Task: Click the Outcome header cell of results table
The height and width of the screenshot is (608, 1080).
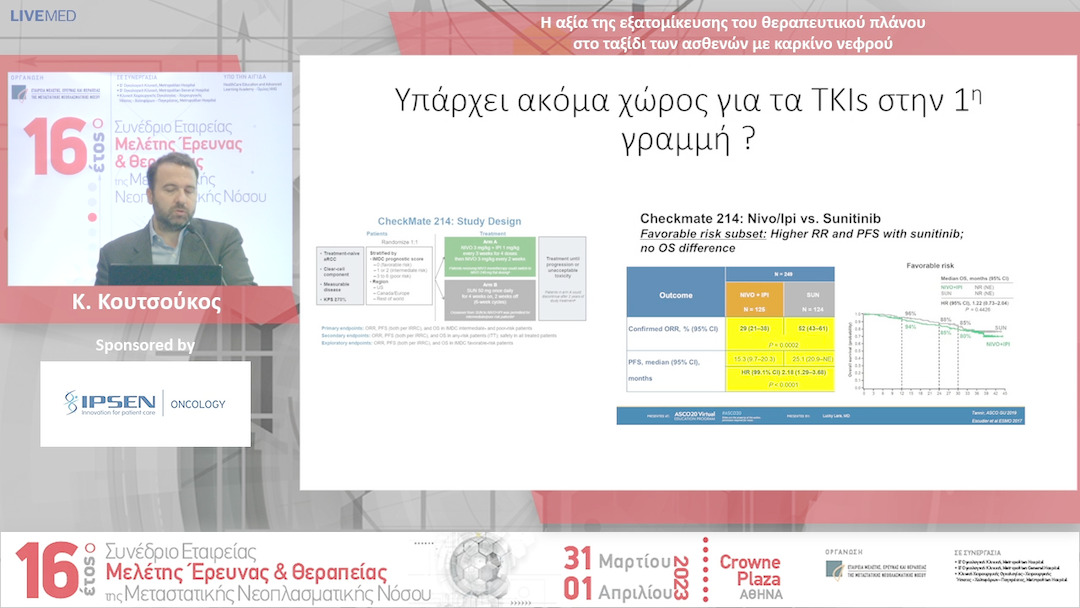Action: (677, 295)
